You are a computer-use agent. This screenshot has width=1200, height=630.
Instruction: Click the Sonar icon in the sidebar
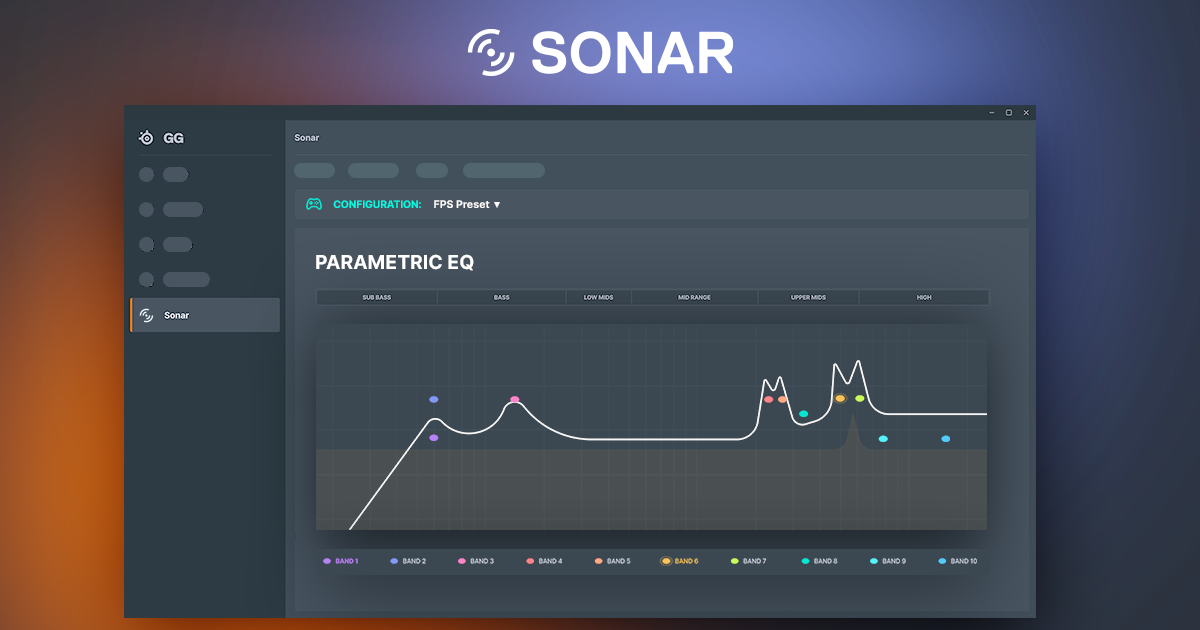tap(147, 315)
